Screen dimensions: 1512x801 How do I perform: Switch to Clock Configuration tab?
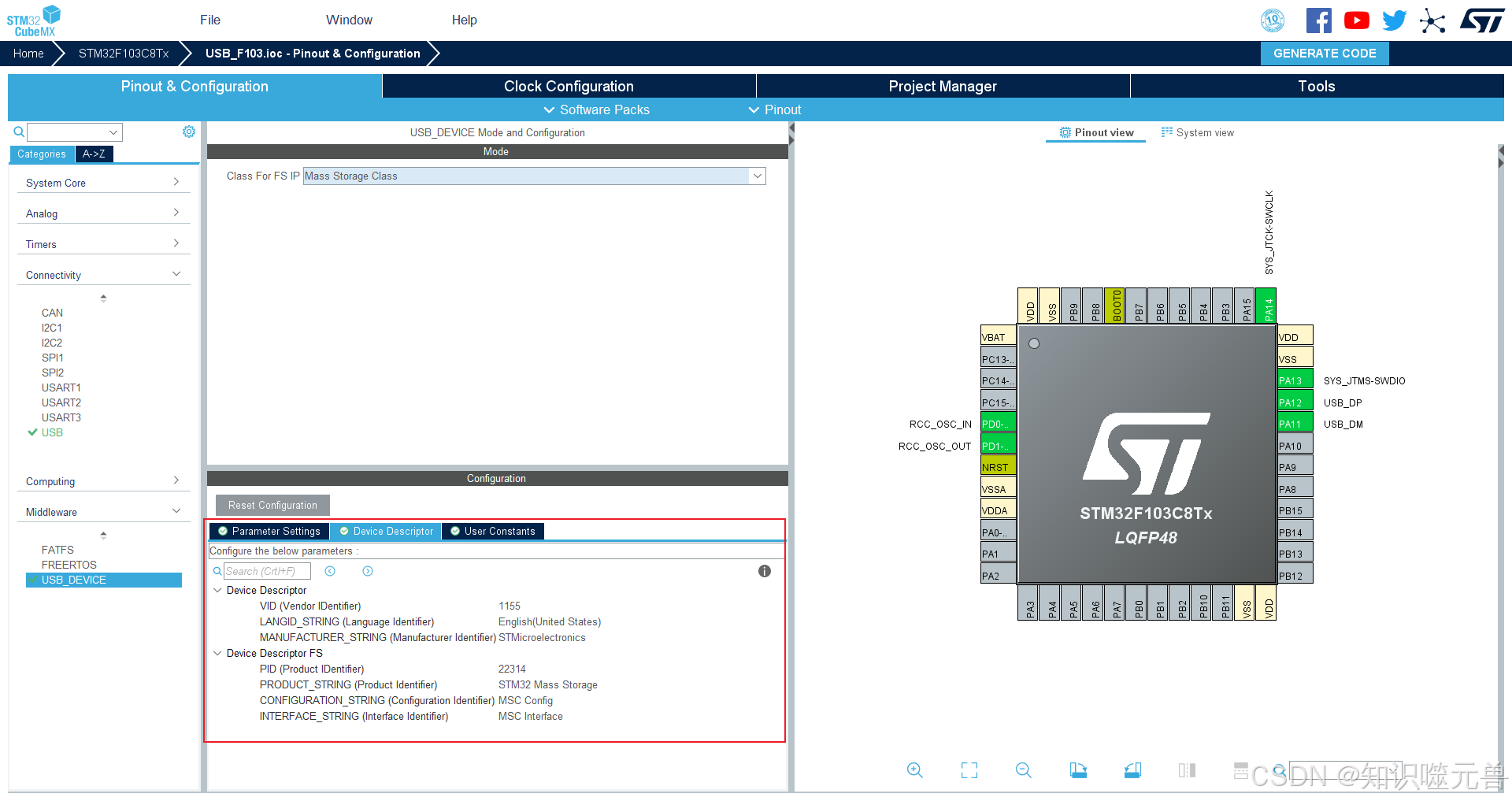[569, 86]
